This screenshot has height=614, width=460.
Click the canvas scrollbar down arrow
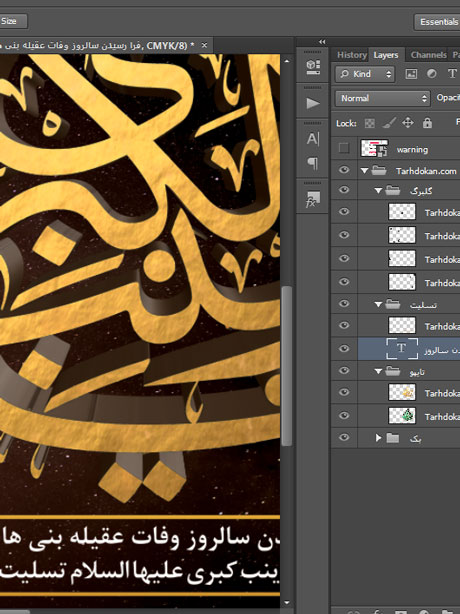click(x=287, y=603)
